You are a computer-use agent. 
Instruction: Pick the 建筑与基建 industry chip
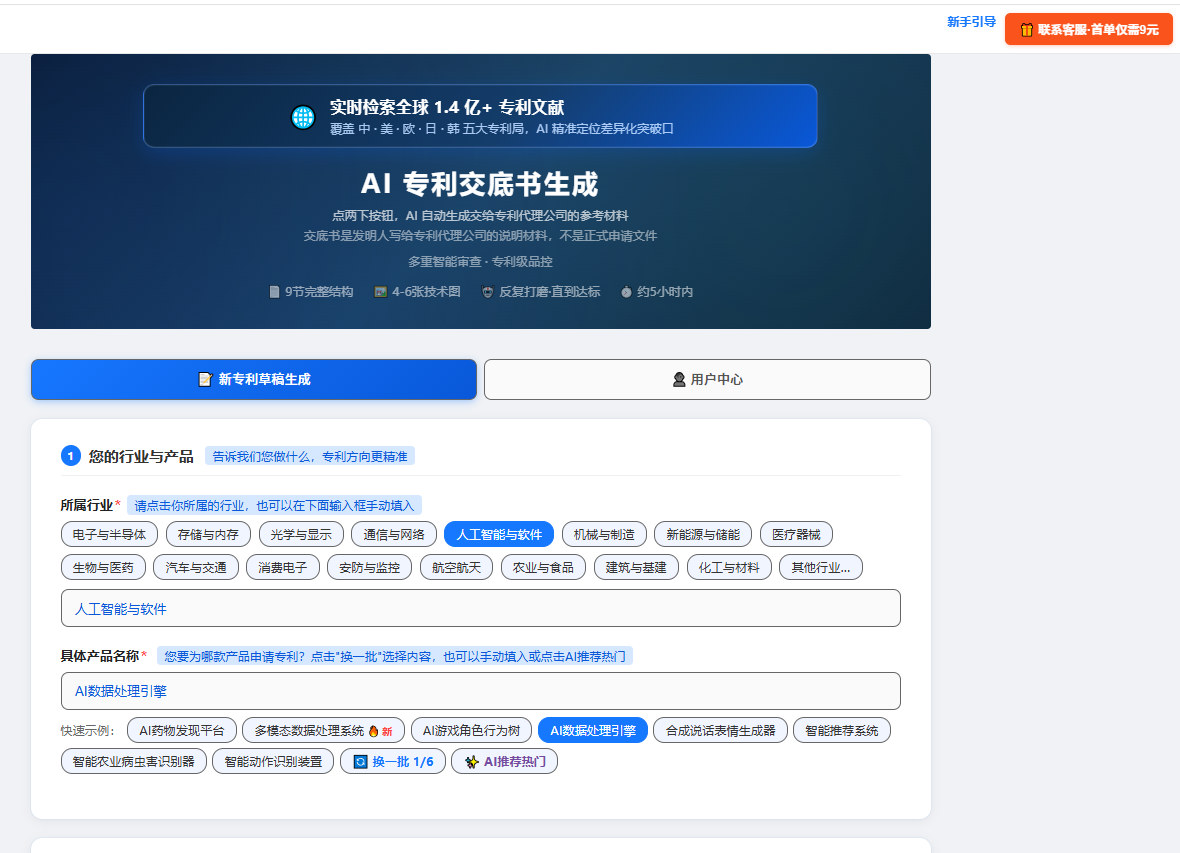pyautogui.click(x=636, y=568)
